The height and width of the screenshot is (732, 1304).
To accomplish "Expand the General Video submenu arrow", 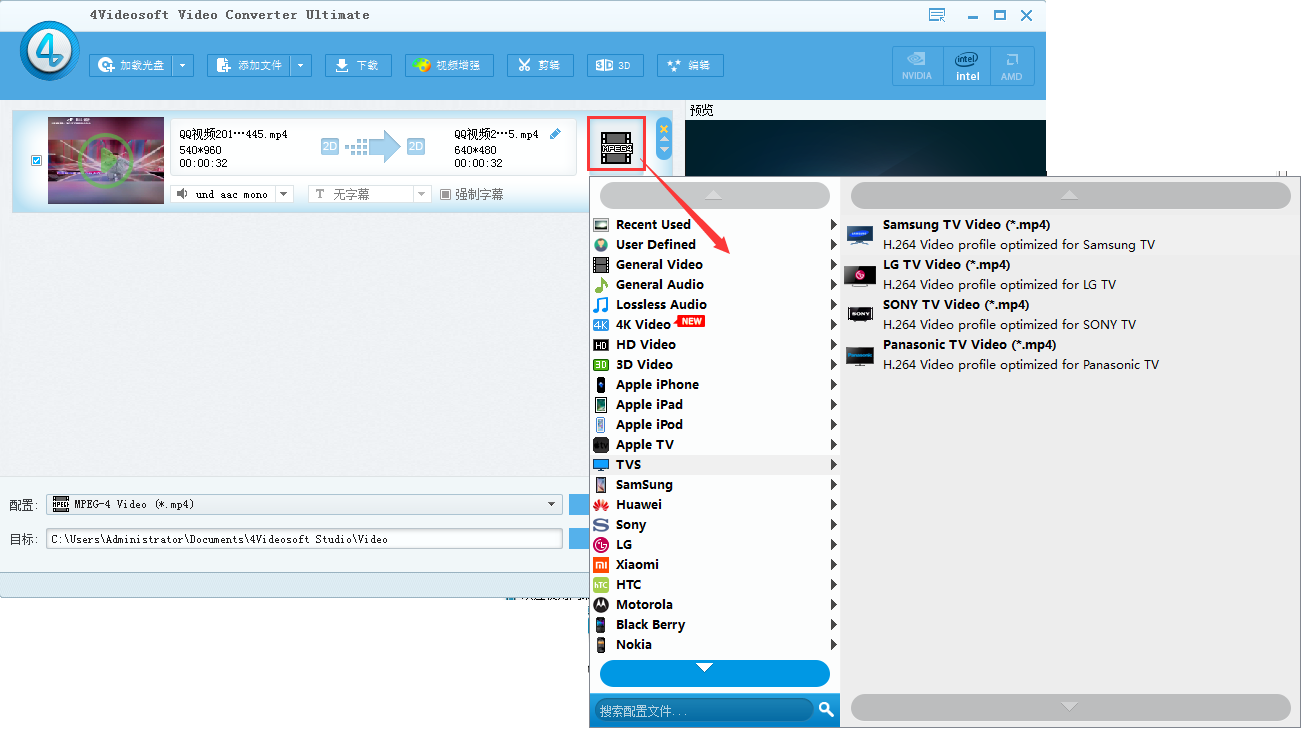I will [x=833, y=265].
